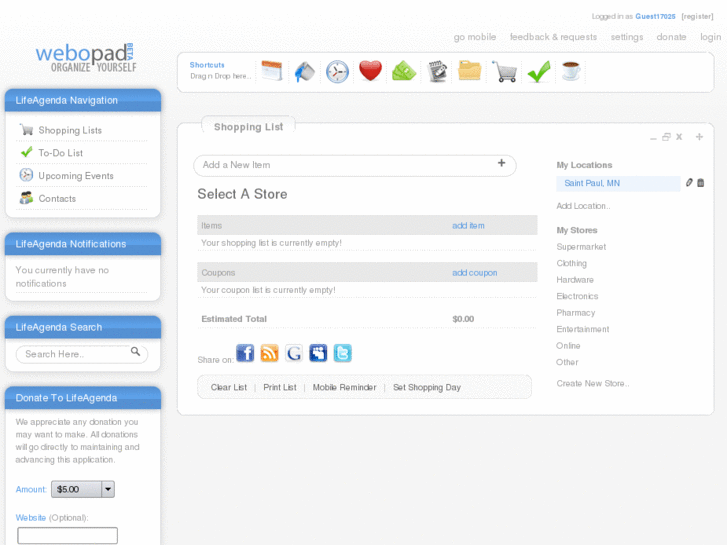Viewport: 727px width, 545px height.
Task: Select the Other store
Action: (x=567, y=362)
